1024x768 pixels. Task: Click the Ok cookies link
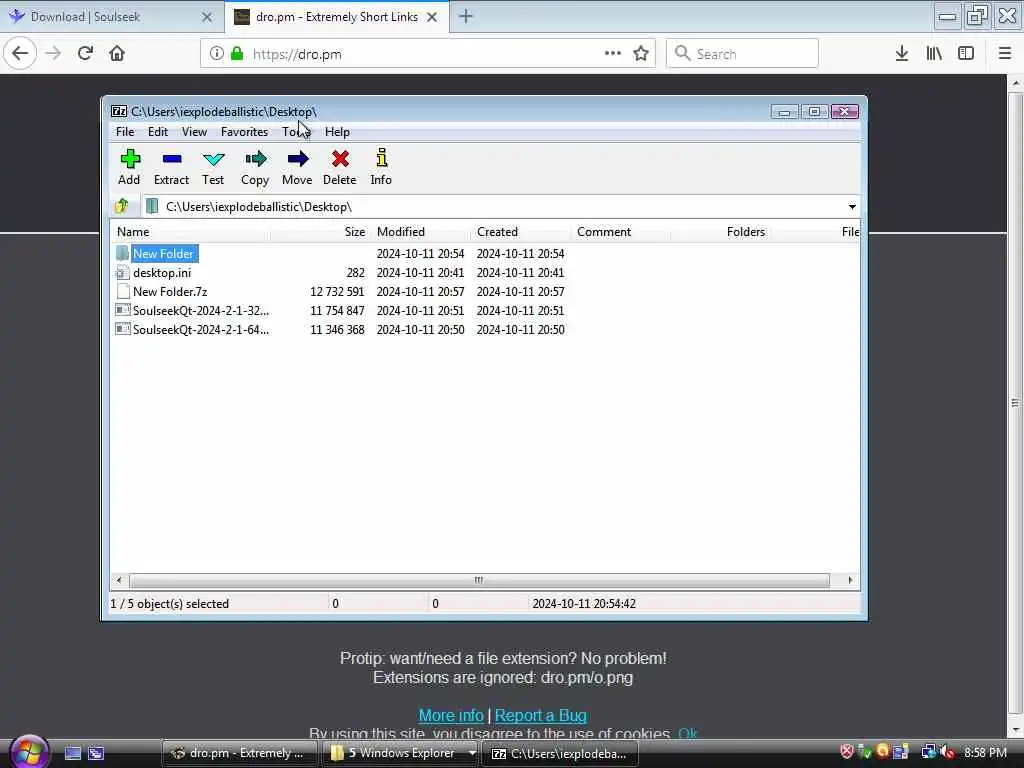coord(688,734)
